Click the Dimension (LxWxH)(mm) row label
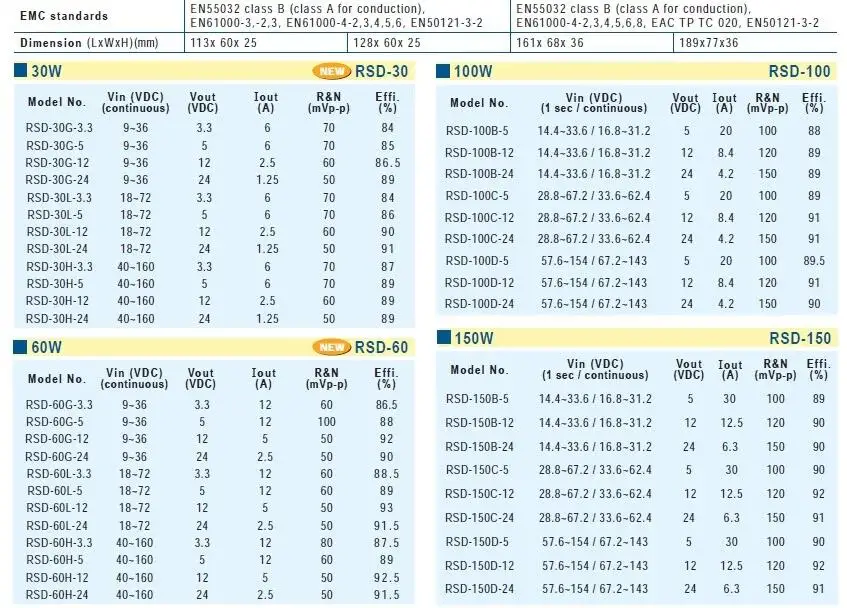The height and width of the screenshot is (608, 847). pyautogui.click(x=89, y=43)
